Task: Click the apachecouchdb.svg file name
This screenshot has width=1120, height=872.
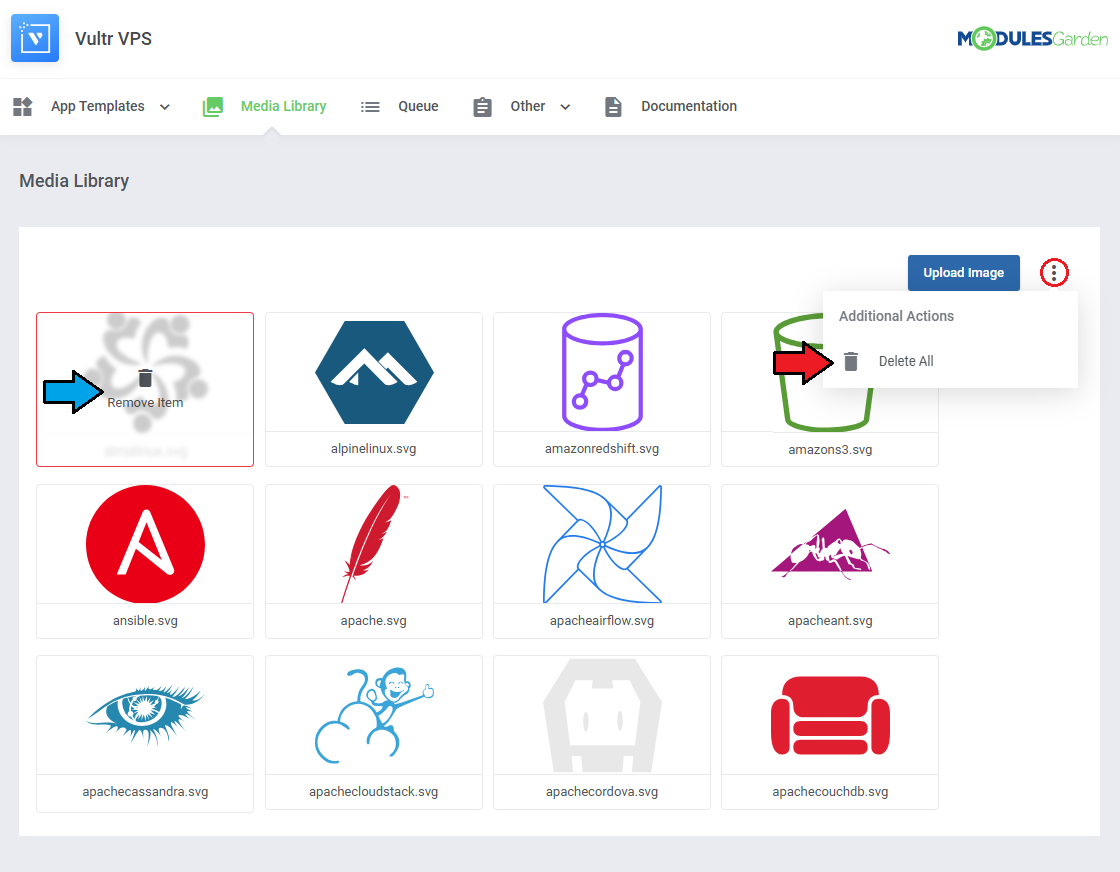Action: pos(830,791)
